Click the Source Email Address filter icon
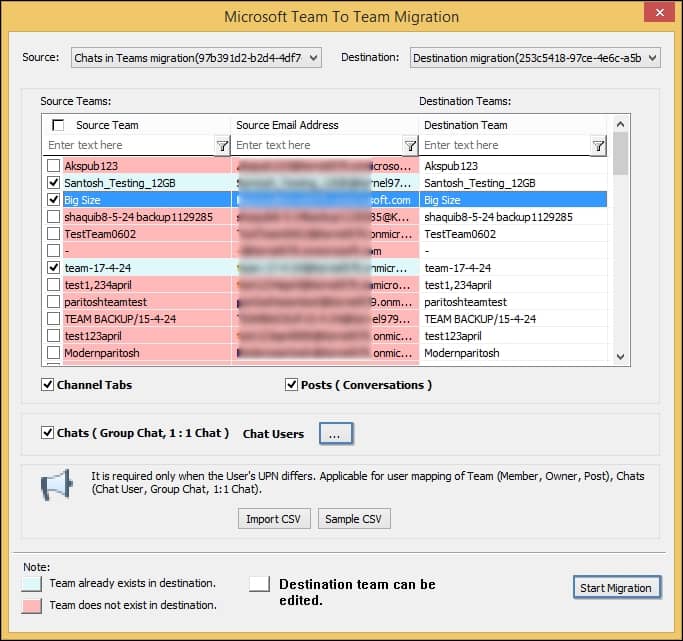 click(410, 145)
